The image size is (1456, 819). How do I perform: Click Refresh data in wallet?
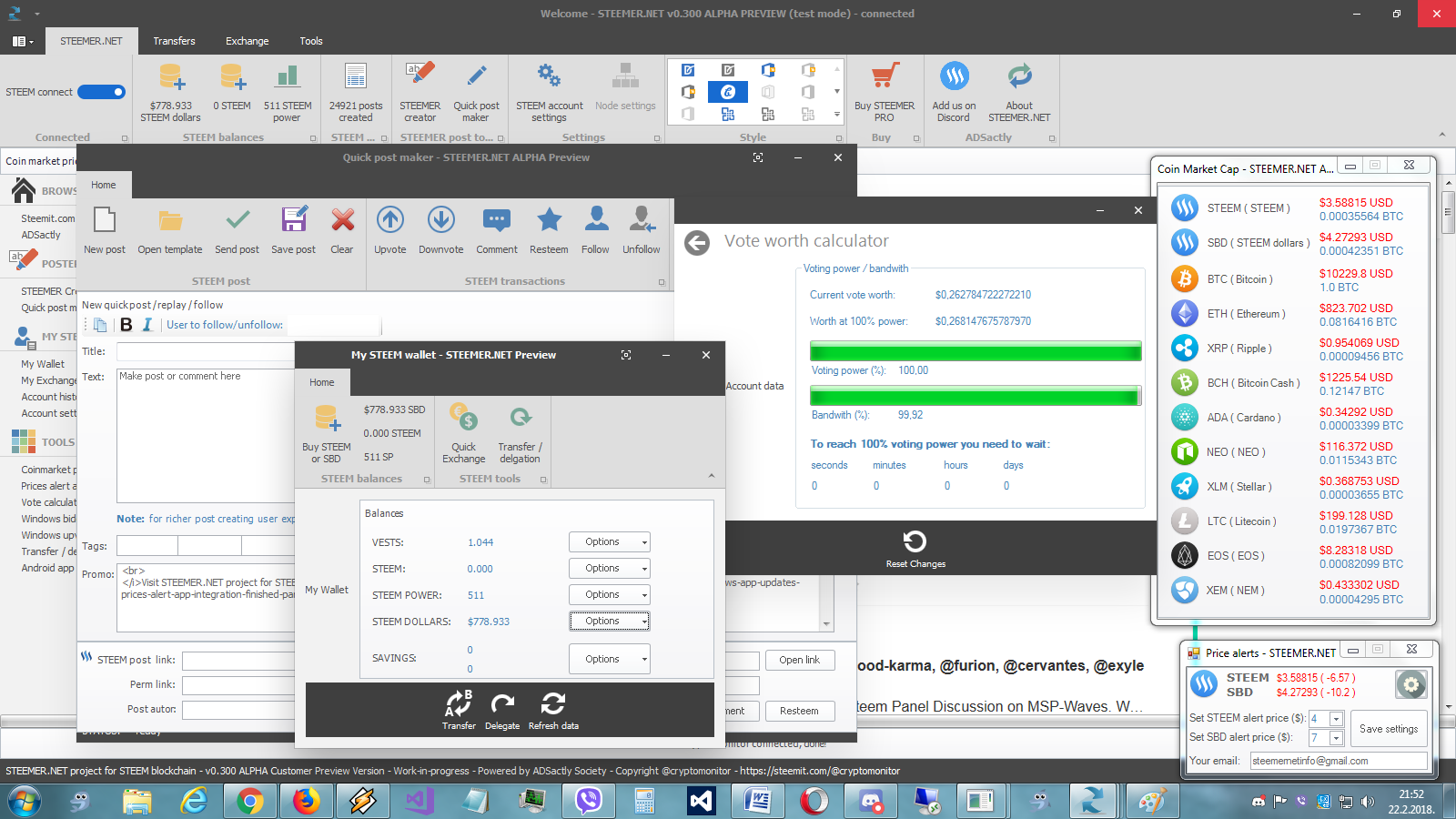click(x=553, y=710)
